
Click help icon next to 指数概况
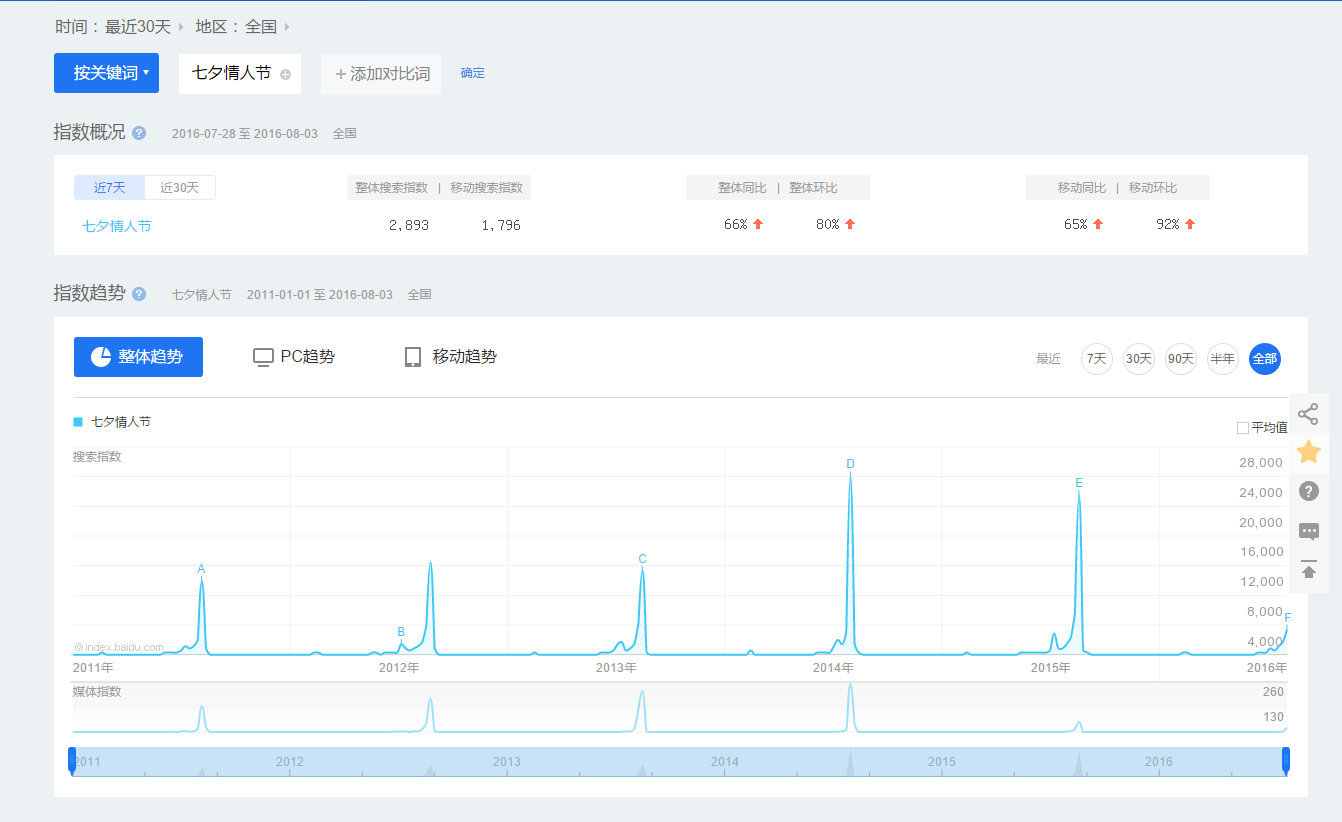[139, 133]
